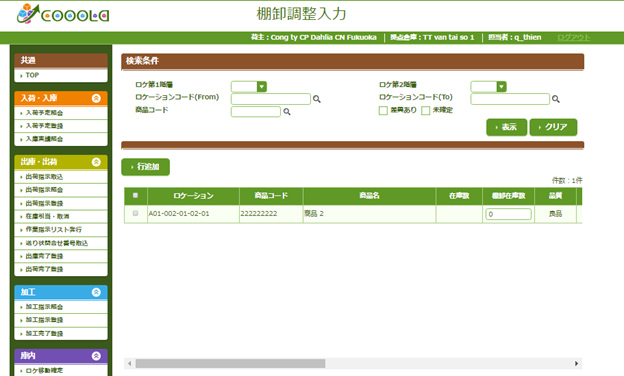Focus the 商品コード input field
This screenshot has width=624, height=376.
click(x=255, y=112)
